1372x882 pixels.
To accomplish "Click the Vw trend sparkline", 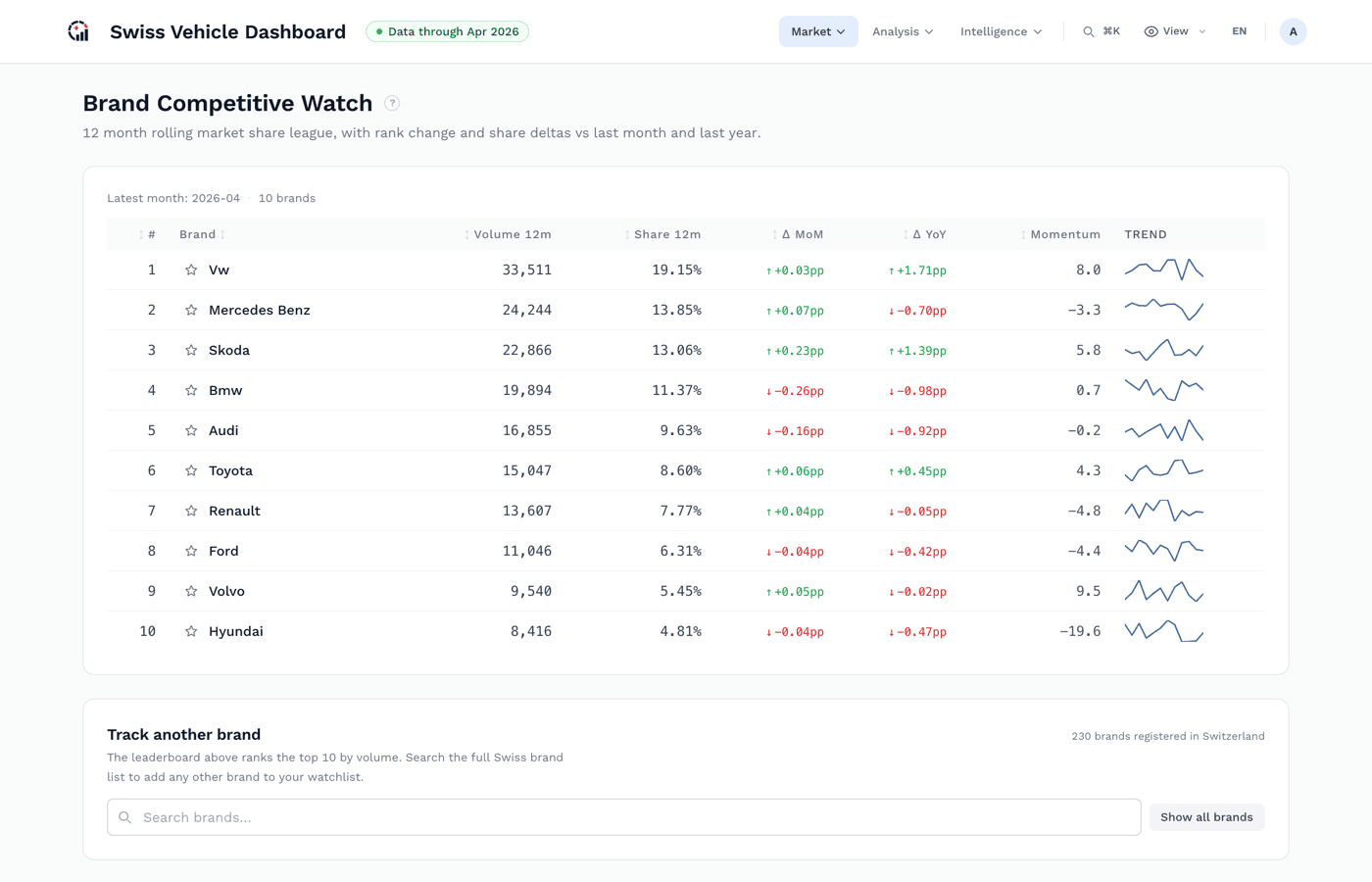I will coord(1164,269).
